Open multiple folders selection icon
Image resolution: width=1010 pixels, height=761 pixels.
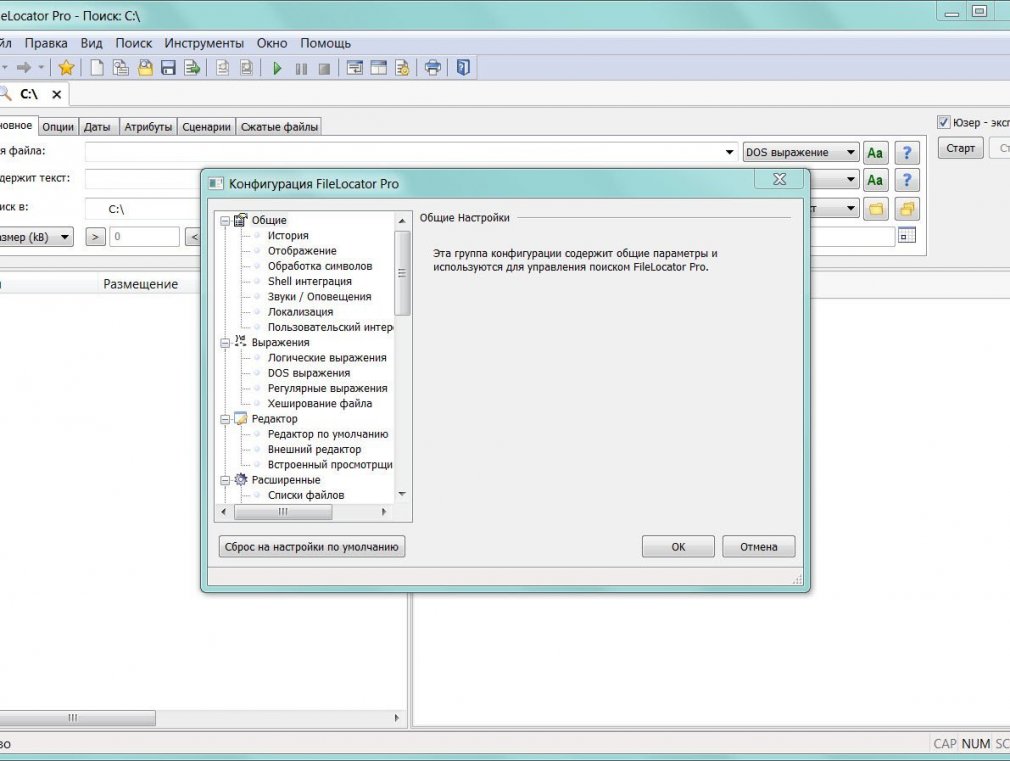point(907,209)
